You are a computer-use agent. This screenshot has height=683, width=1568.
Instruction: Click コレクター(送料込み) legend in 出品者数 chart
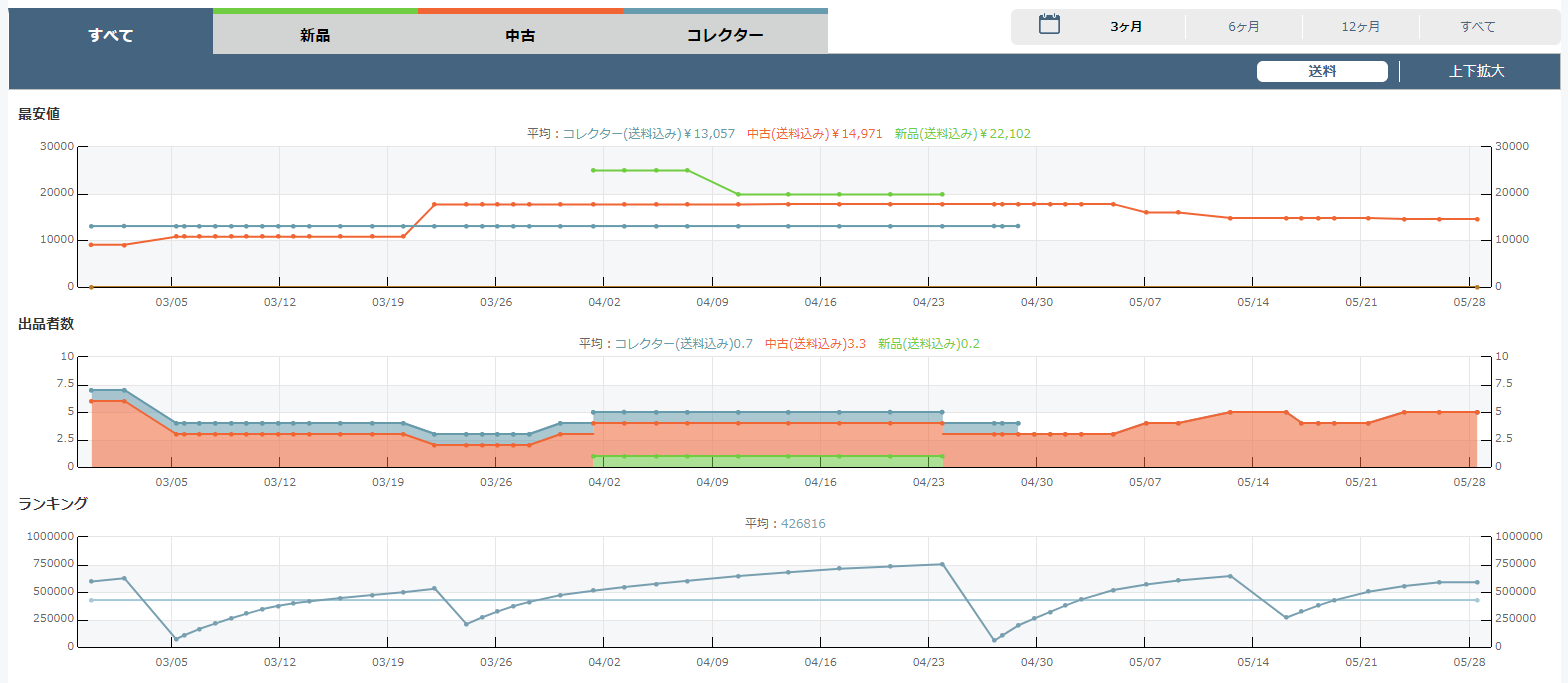click(683, 343)
